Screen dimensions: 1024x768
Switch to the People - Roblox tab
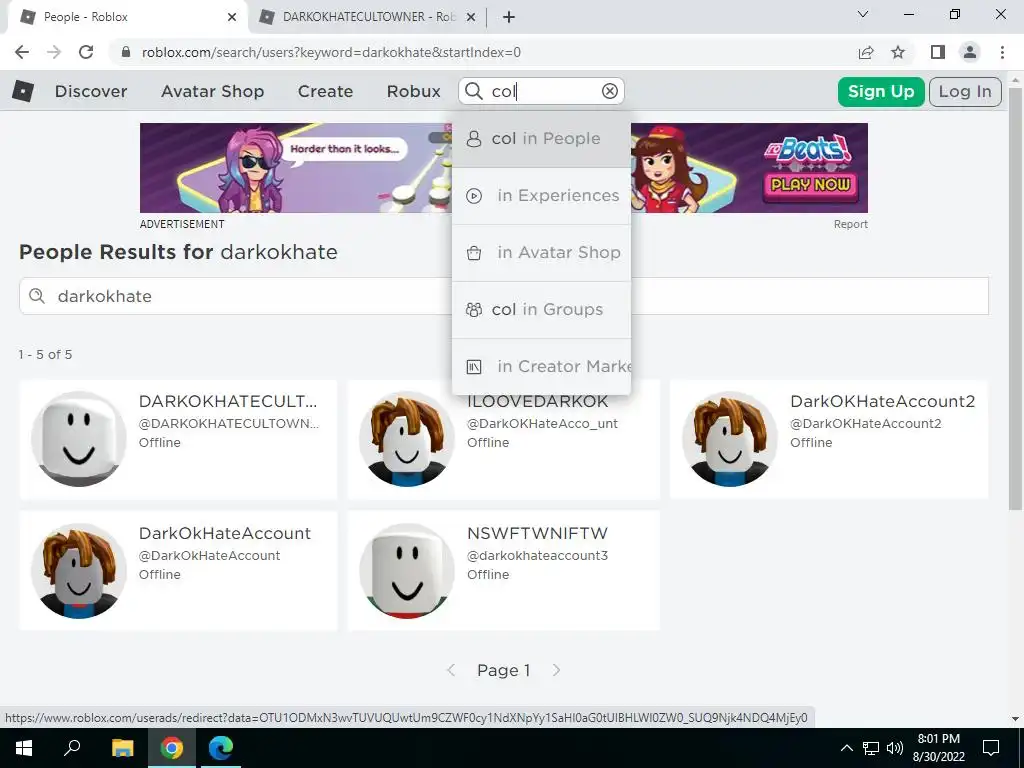coord(127,17)
